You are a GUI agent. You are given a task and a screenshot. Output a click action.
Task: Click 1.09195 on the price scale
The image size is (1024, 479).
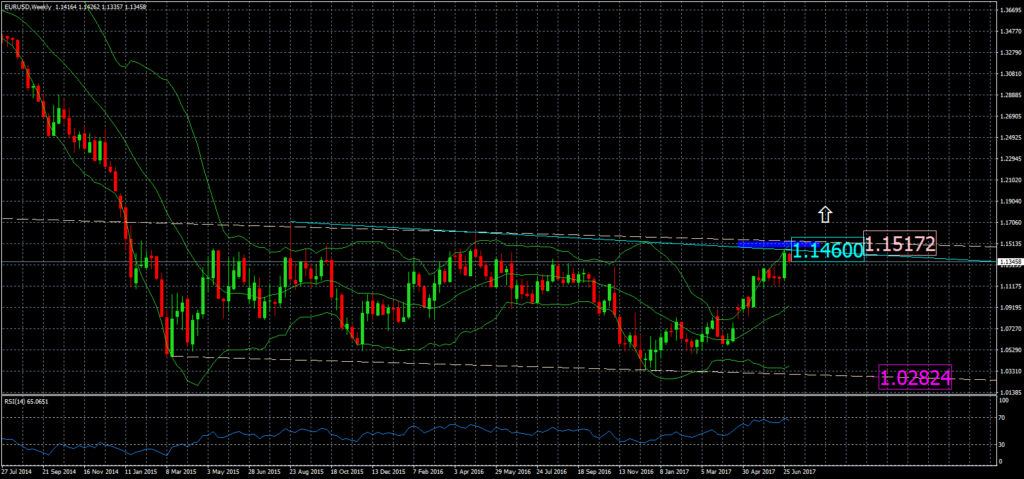(x=1009, y=308)
